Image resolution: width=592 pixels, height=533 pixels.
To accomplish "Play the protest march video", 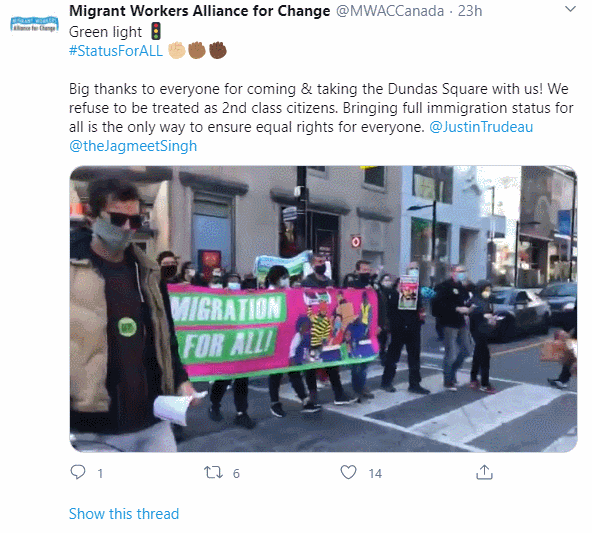I will point(323,309).
